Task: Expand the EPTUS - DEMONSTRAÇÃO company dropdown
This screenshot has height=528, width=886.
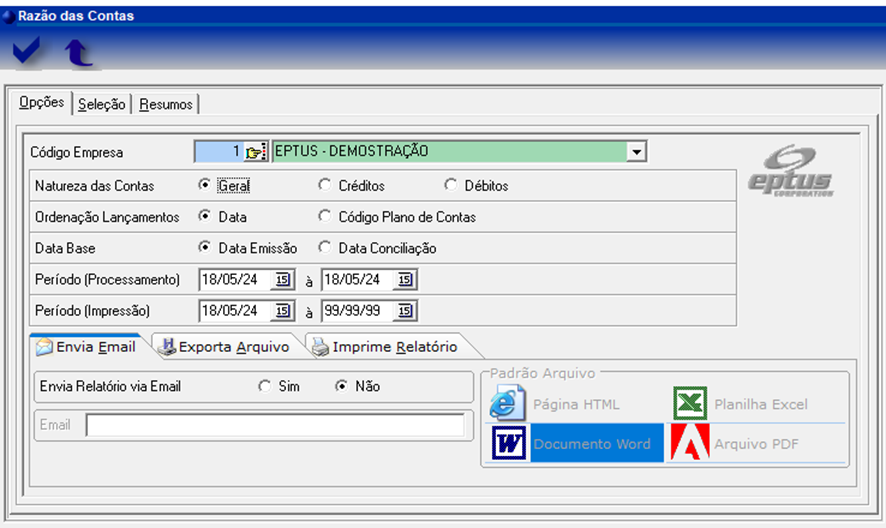Action: pyautogui.click(x=634, y=152)
